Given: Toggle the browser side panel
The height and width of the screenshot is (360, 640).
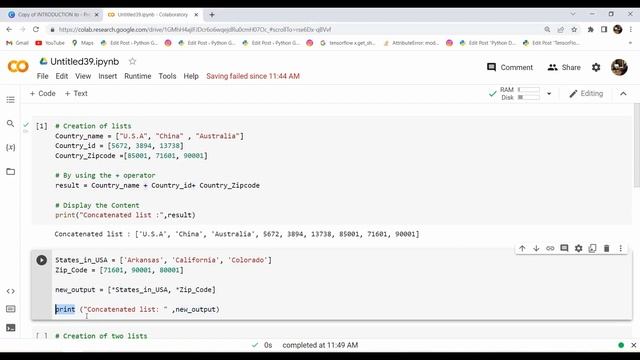Looking at the screenshot, I should click(604, 29).
